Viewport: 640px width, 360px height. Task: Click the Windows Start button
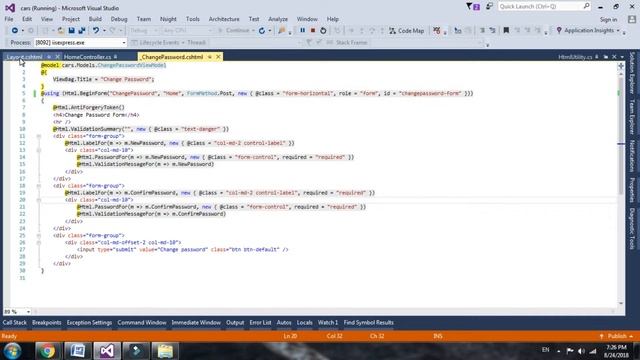click(12, 351)
